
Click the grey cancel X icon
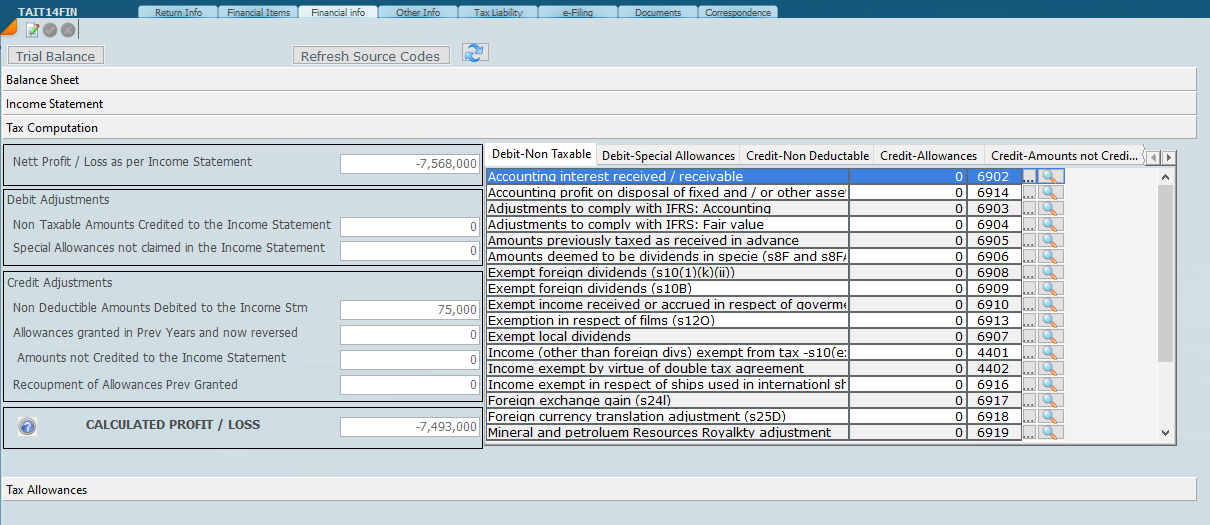67,30
